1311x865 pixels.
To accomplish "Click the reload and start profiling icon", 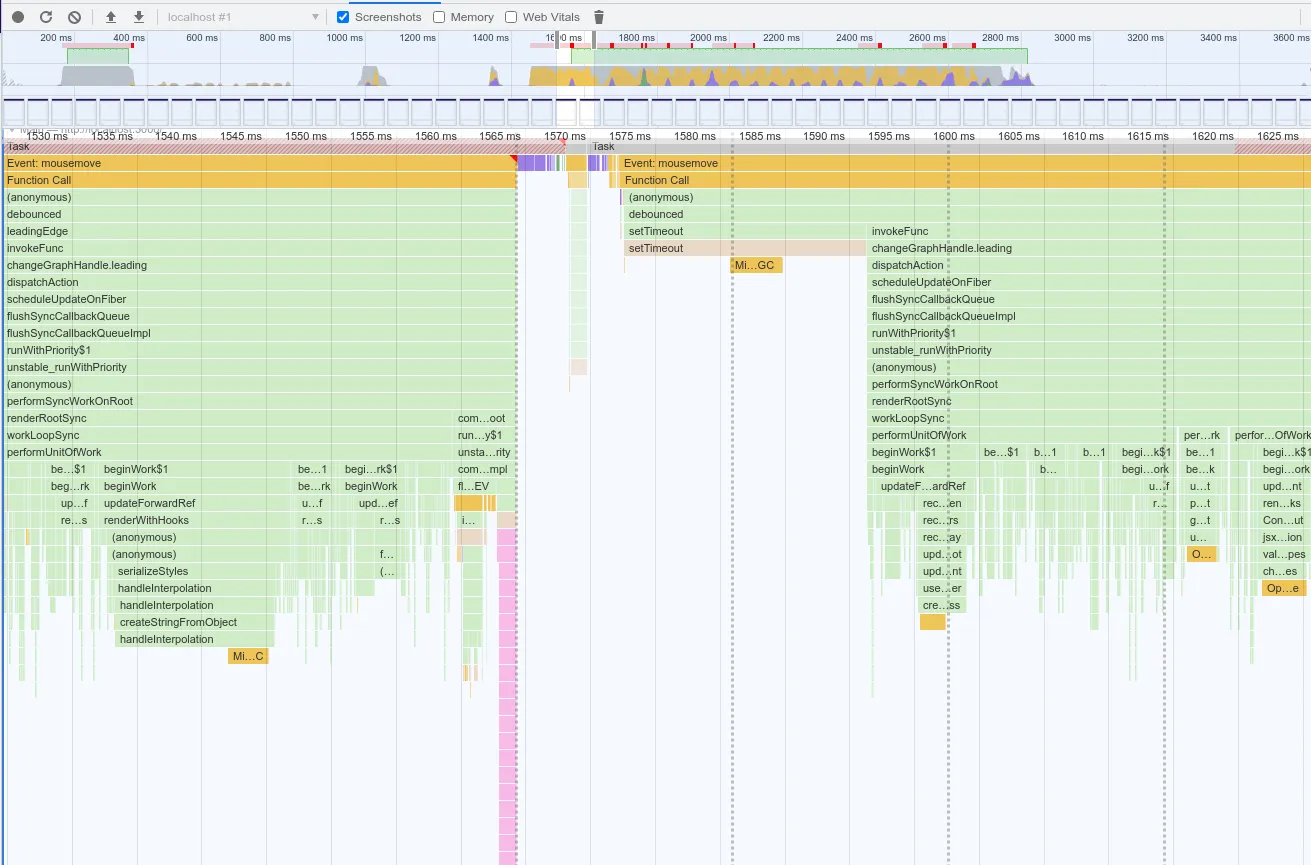I will pyautogui.click(x=46, y=17).
